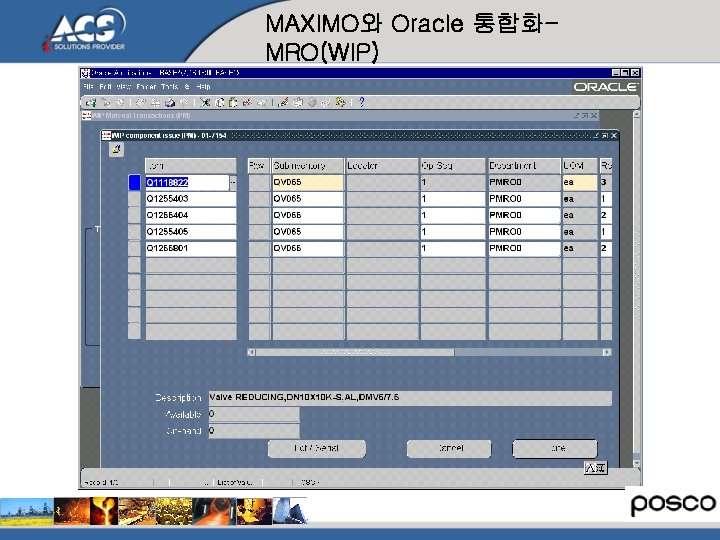
Task: Open the View menu
Action: (123, 86)
